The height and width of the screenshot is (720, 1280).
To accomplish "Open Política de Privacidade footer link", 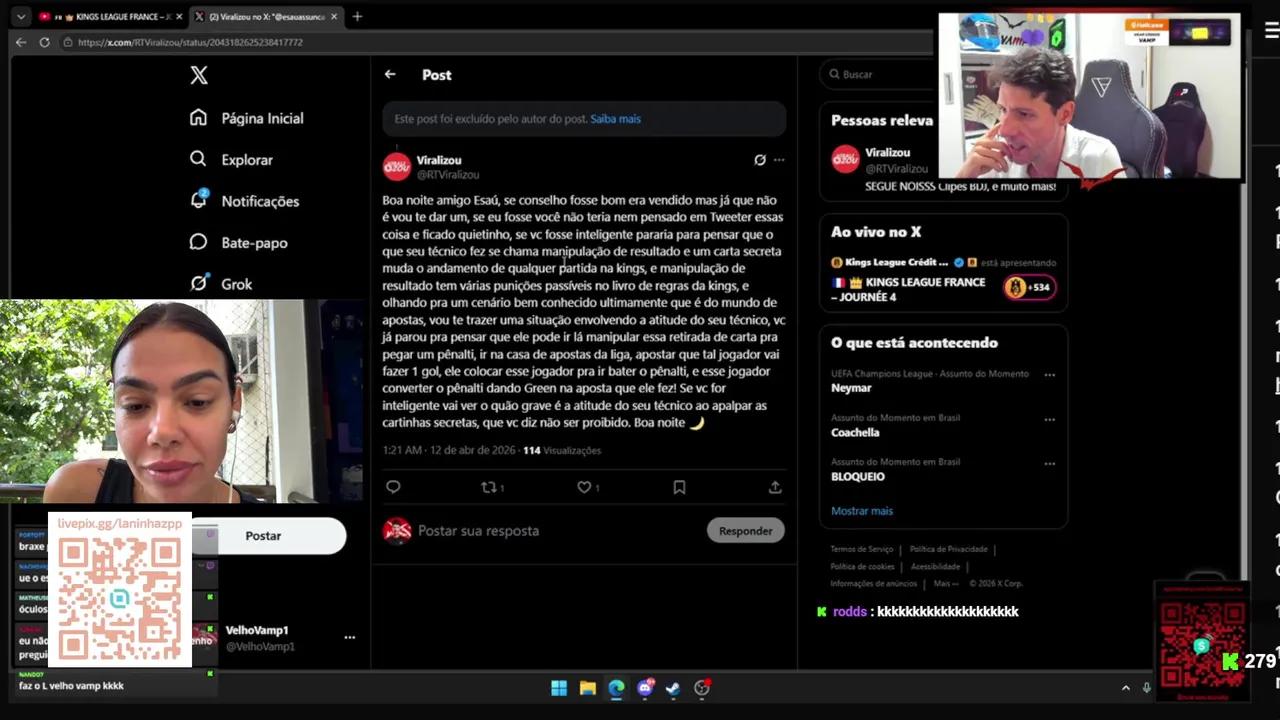I will pyautogui.click(x=949, y=549).
